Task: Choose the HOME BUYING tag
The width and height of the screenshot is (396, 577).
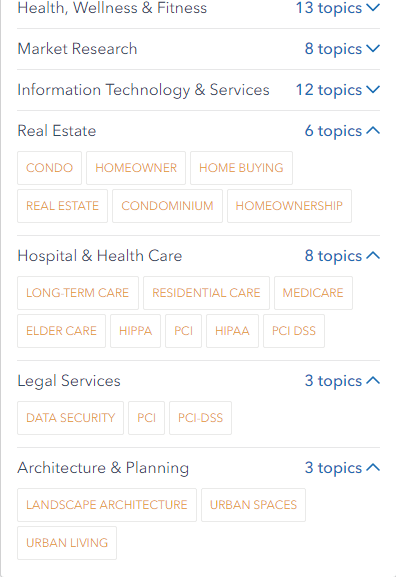Action: tap(241, 168)
